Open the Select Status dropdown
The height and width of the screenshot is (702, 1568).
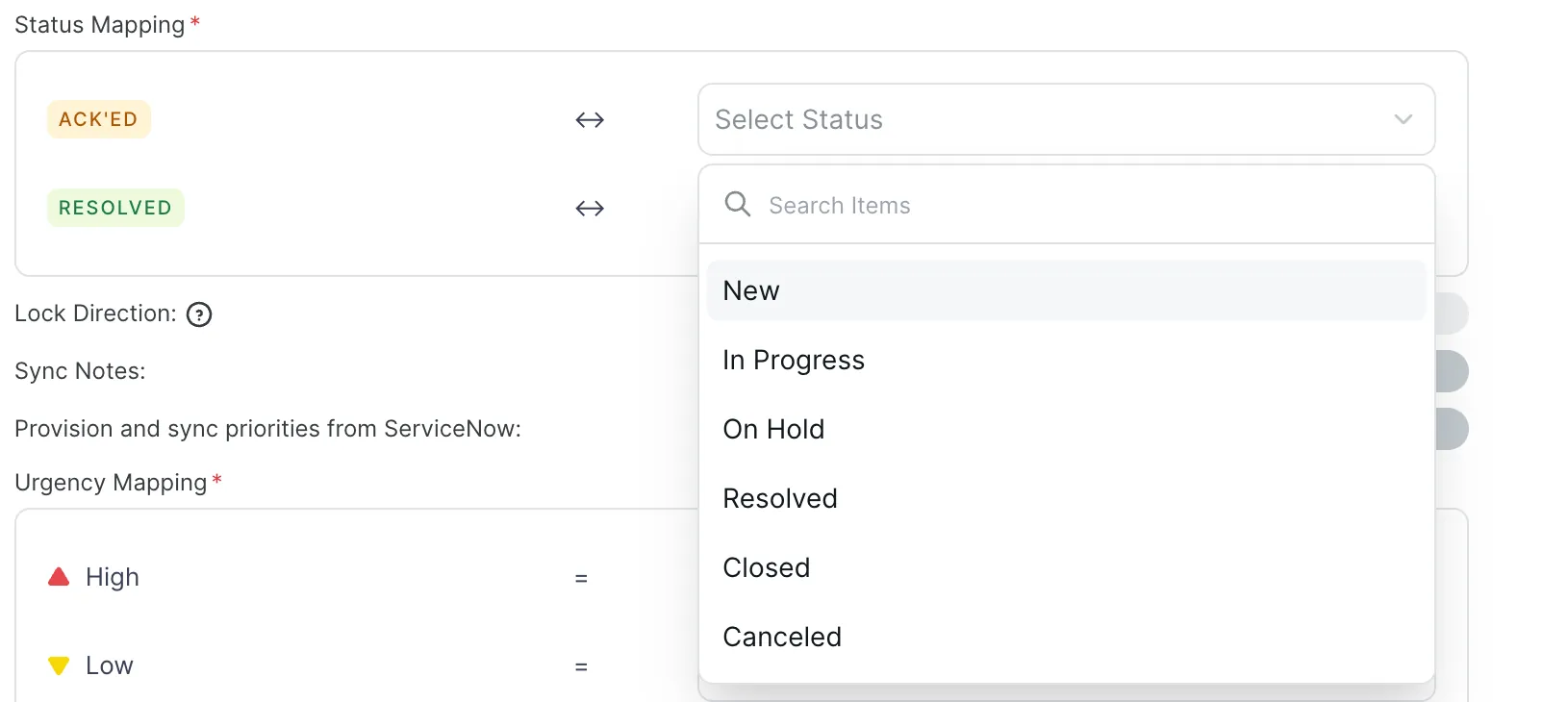tap(1066, 119)
